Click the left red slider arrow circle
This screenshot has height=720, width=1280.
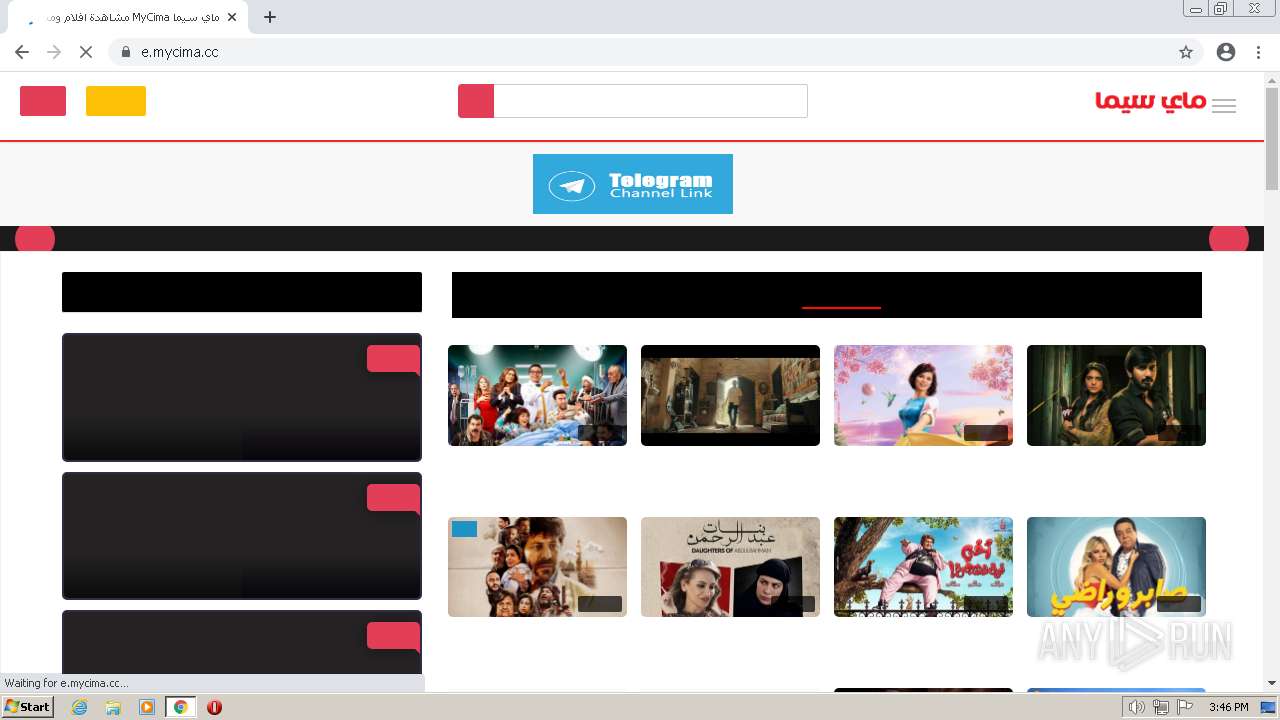coord(35,239)
